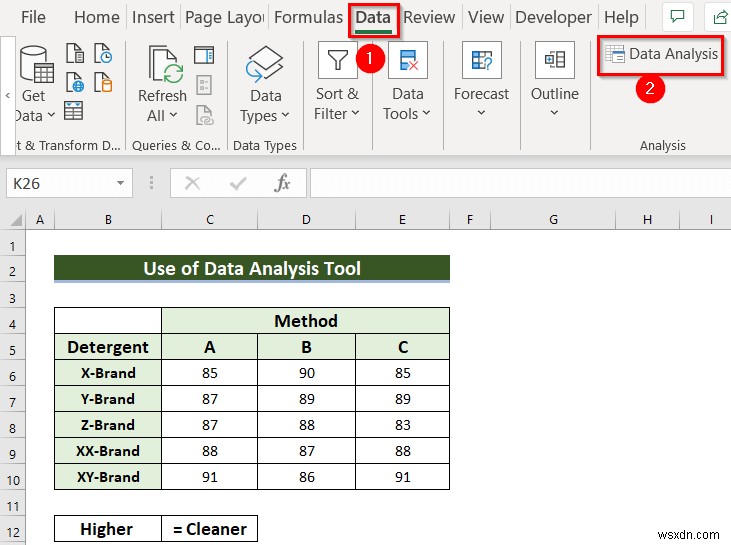Image resolution: width=731 pixels, height=545 pixels.
Task: Open the Help tab
Action: coord(621,18)
